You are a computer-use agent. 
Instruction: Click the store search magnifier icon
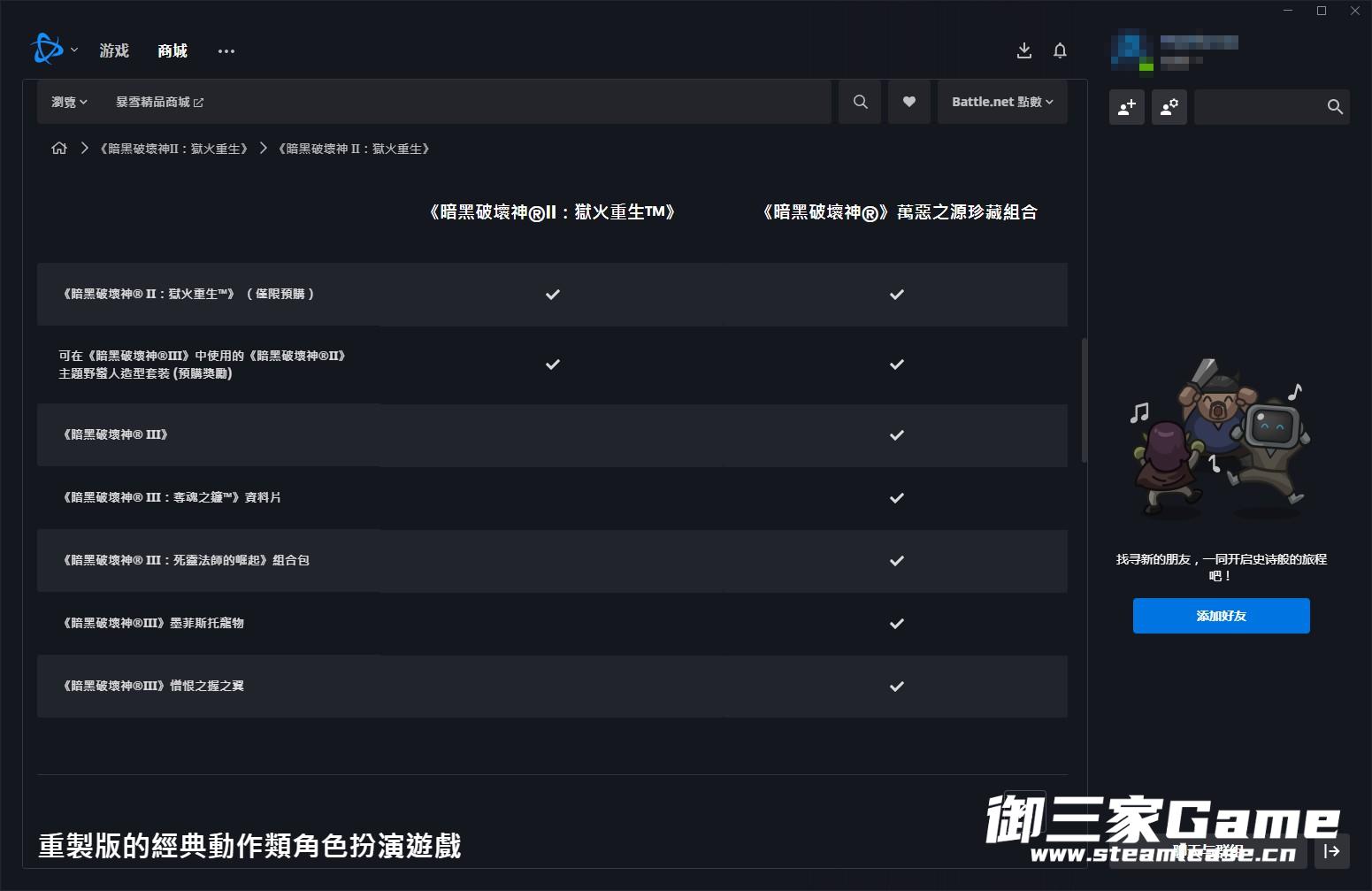pyautogui.click(x=860, y=102)
